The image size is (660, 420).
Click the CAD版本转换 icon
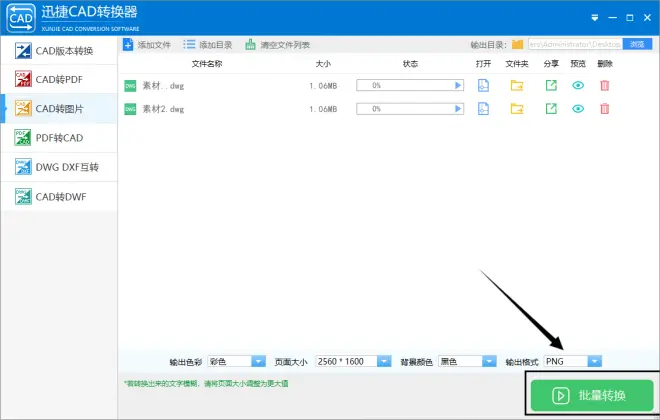23,51
